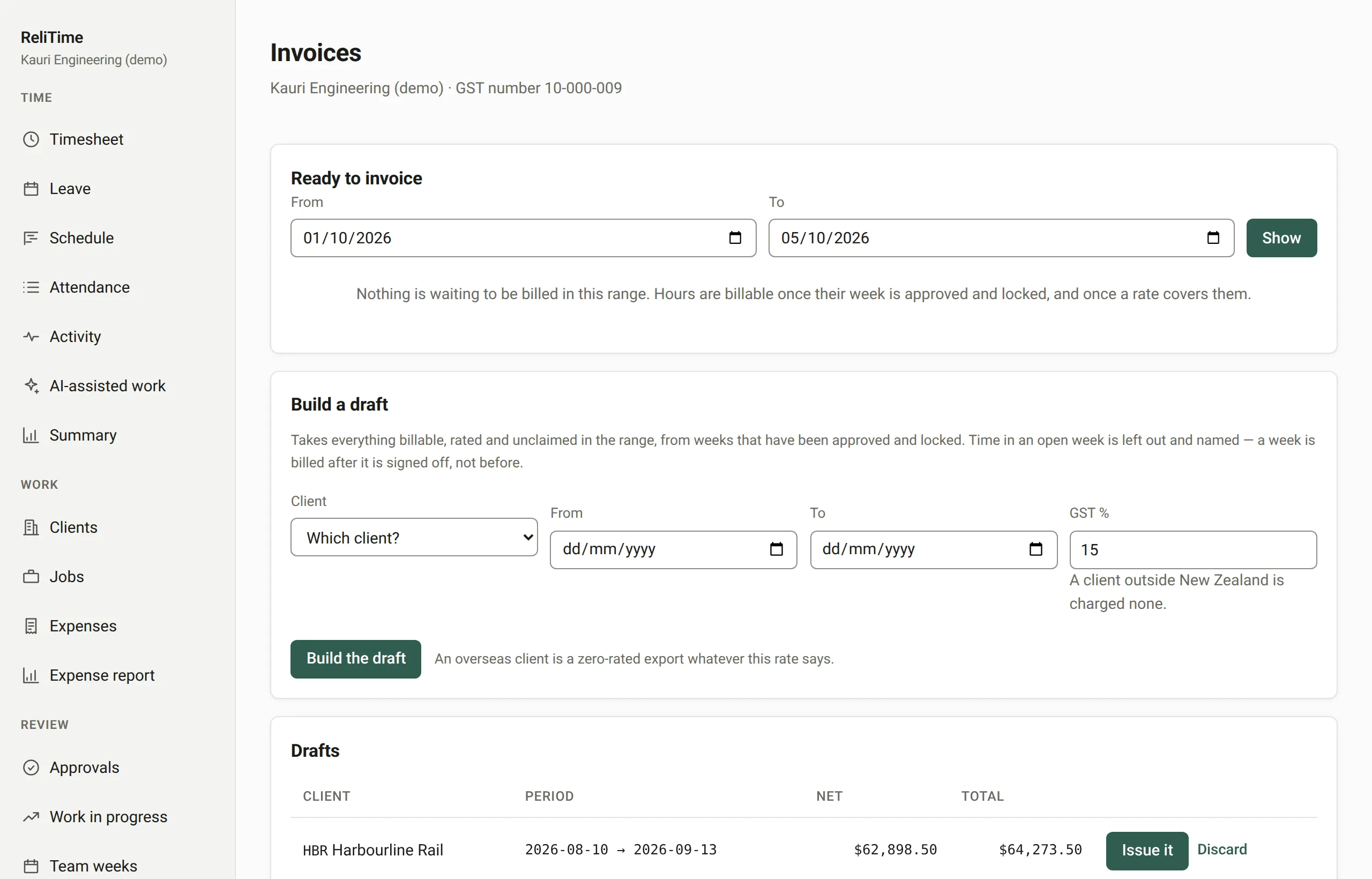This screenshot has height=879, width=1372.
Task: Open Timesheet page from sidebar
Action: (86, 139)
